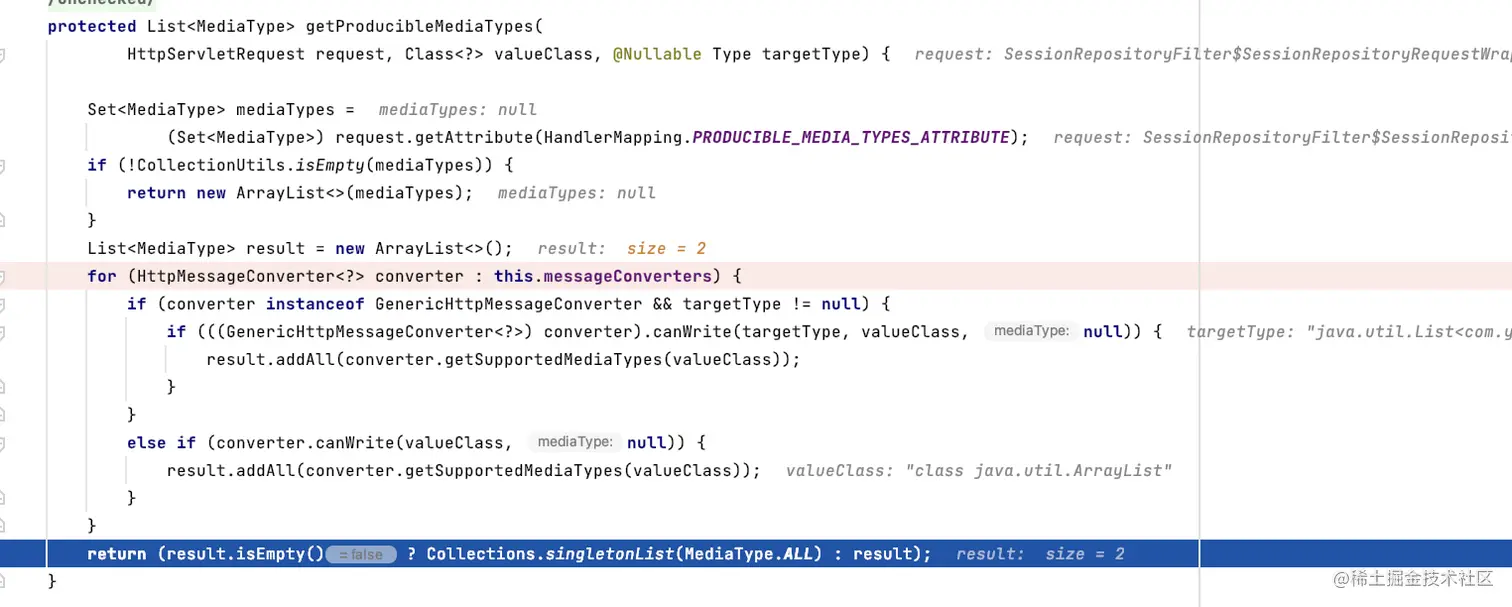Collapse the for-loop block using gutter fold marker

coord(2,276)
